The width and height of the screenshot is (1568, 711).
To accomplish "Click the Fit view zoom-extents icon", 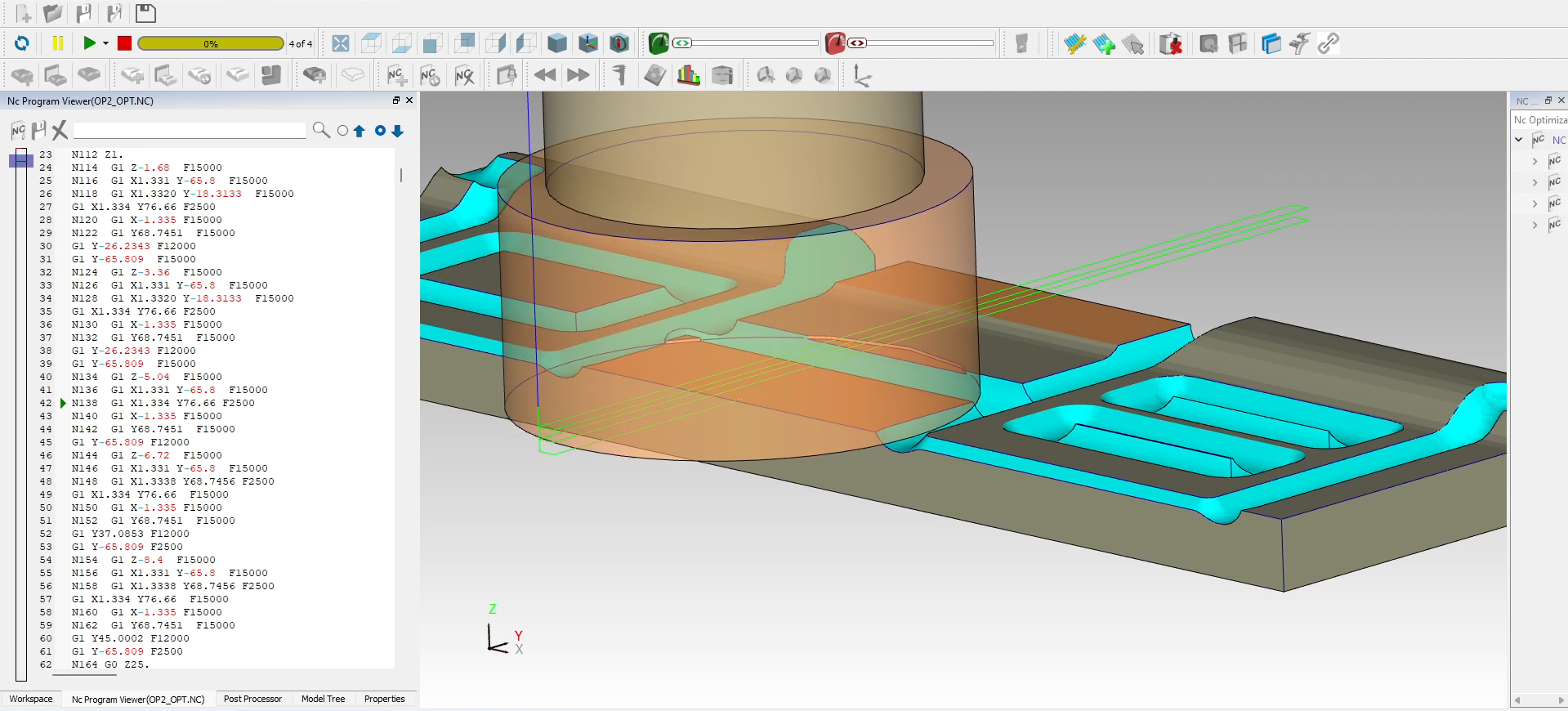I will [x=341, y=43].
